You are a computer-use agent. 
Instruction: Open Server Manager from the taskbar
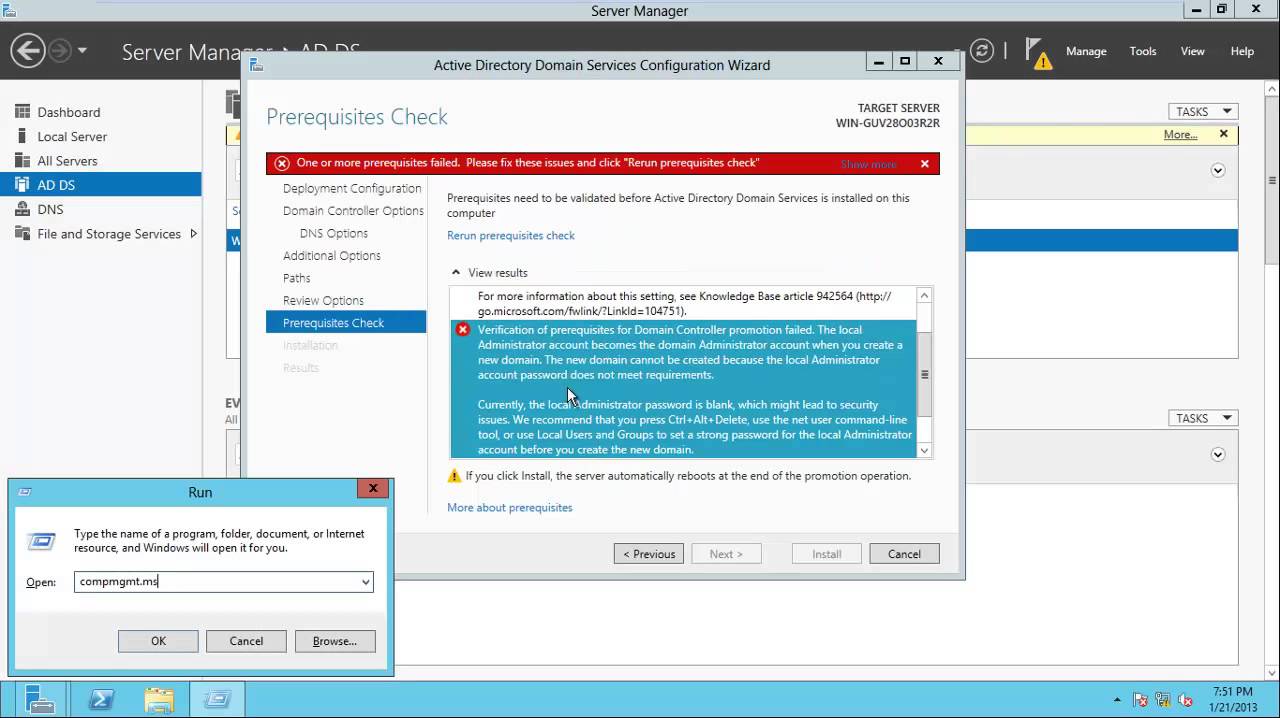(40, 699)
